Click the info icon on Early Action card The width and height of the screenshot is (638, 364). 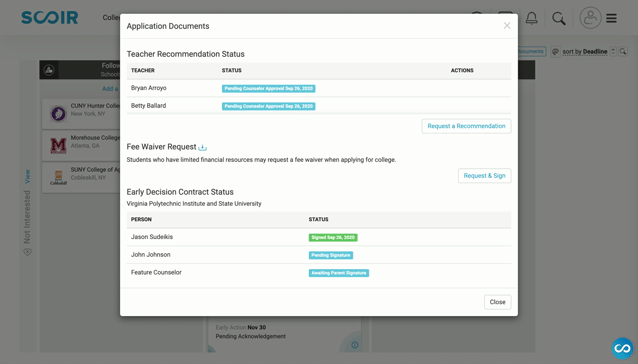(355, 345)
